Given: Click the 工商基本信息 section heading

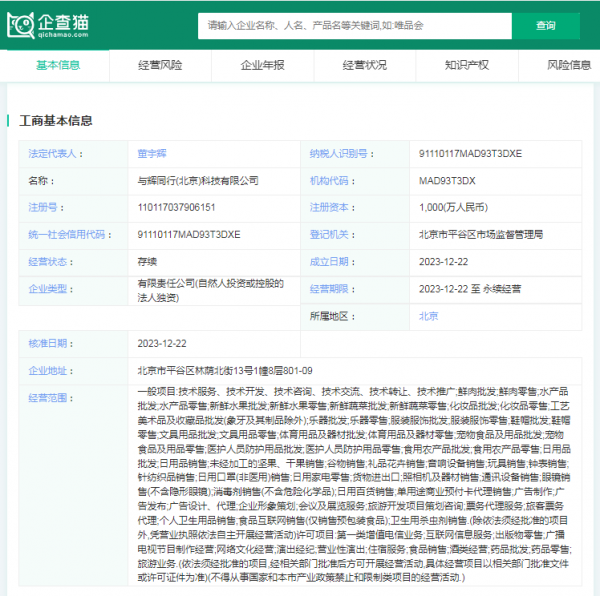Looking at the screenshot, I should pyautogui.click(x=56, y=121).
